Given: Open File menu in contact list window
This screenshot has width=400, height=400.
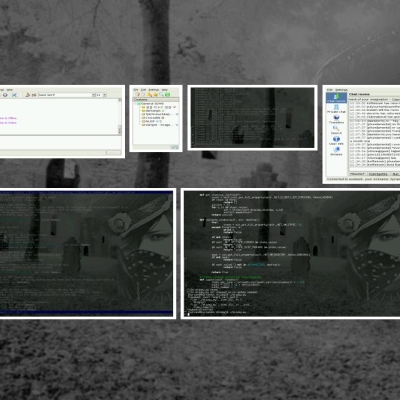Looking at the screenshot, I should tap(136, 90).
